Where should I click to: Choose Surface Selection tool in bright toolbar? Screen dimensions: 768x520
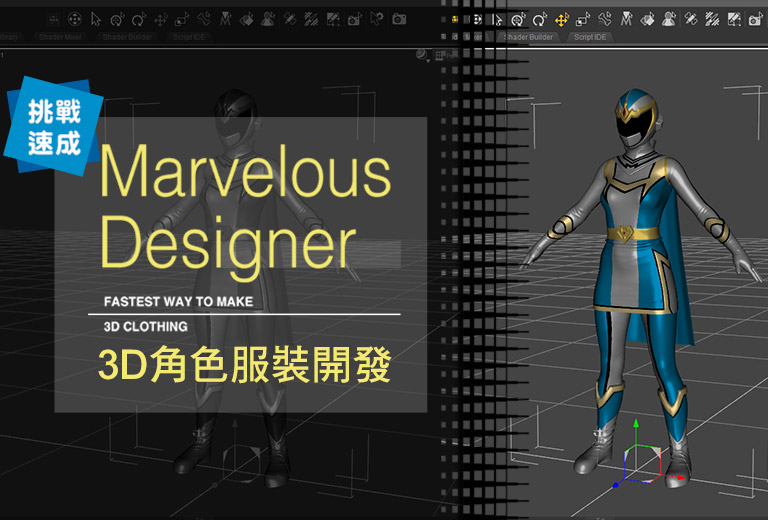click(648, 20)
